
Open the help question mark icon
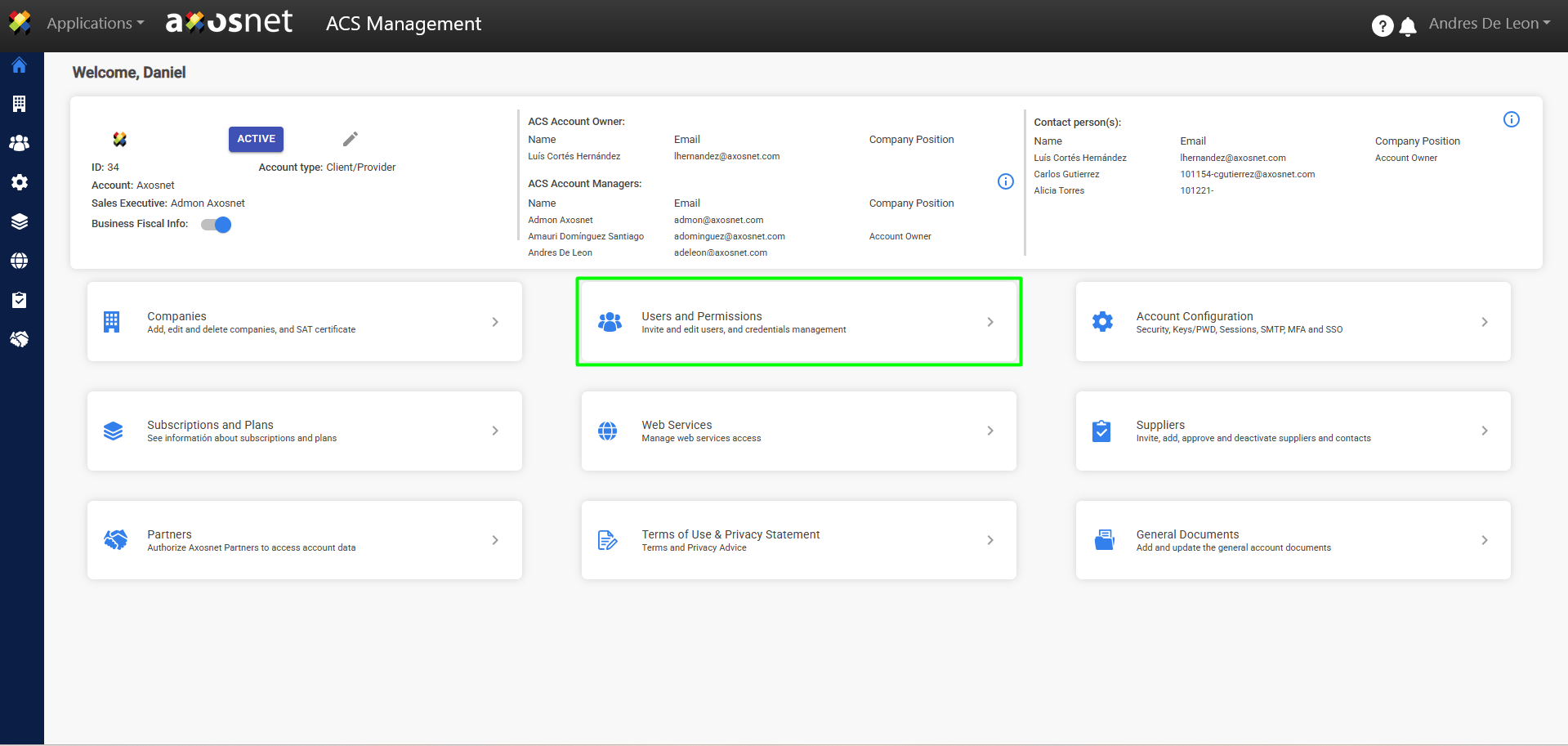(1382, 26)
